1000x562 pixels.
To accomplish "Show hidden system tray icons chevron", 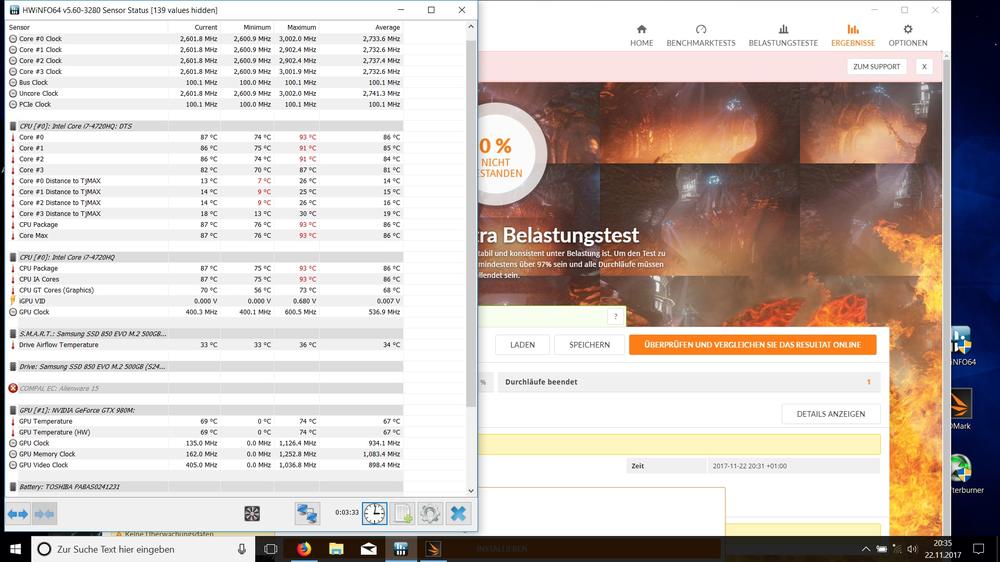I will click(x=866, y=549).
